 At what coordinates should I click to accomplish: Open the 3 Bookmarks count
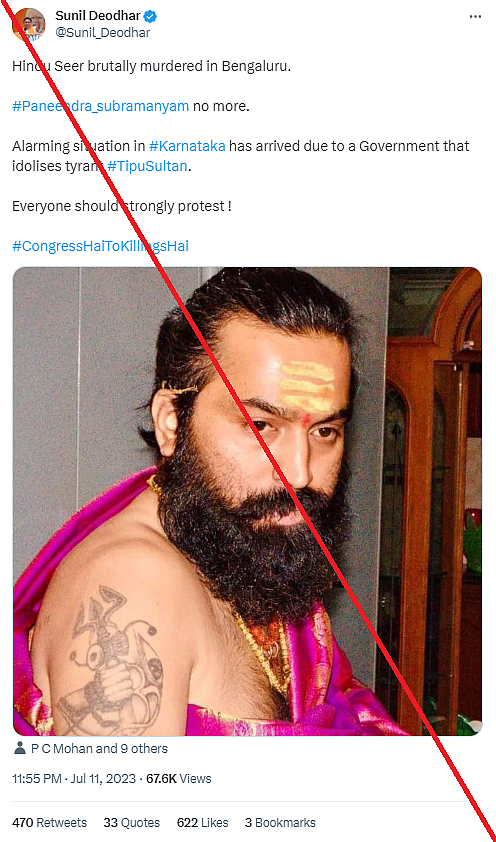coord(280,823)
